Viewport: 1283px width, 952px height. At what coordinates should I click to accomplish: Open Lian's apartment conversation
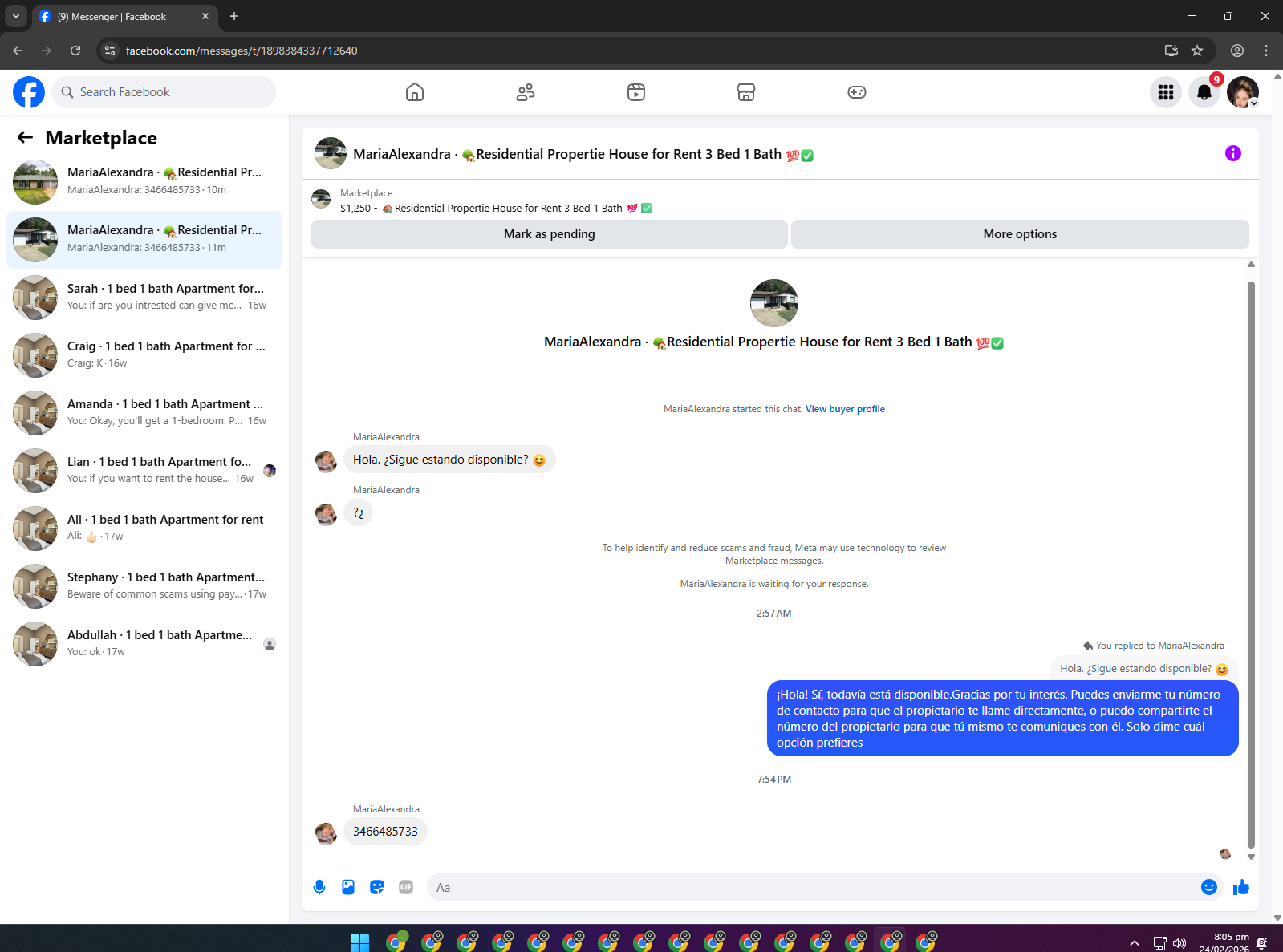pyautogui.click(x=144, y=471)
